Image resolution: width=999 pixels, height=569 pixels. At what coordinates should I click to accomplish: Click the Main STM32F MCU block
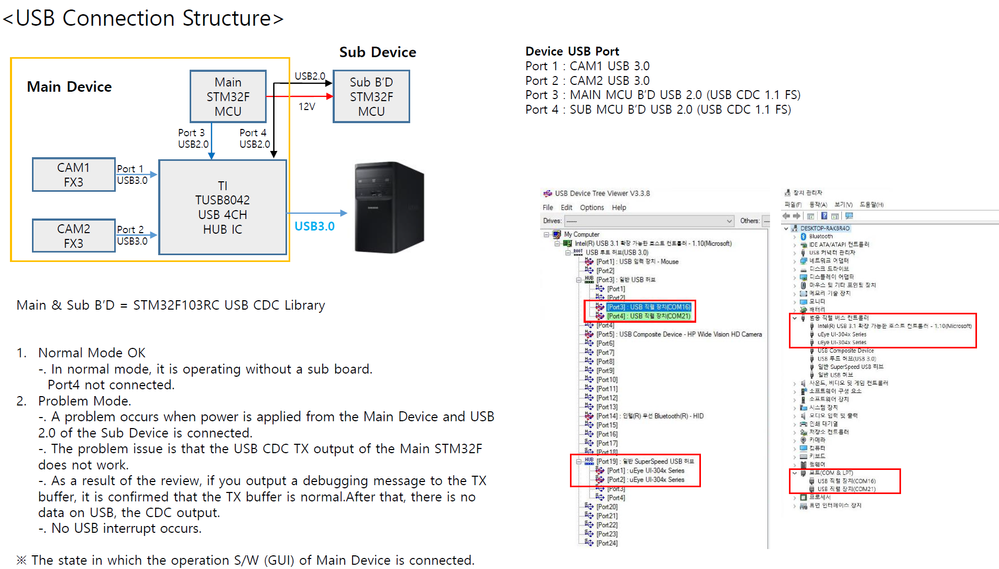[228, 96]
